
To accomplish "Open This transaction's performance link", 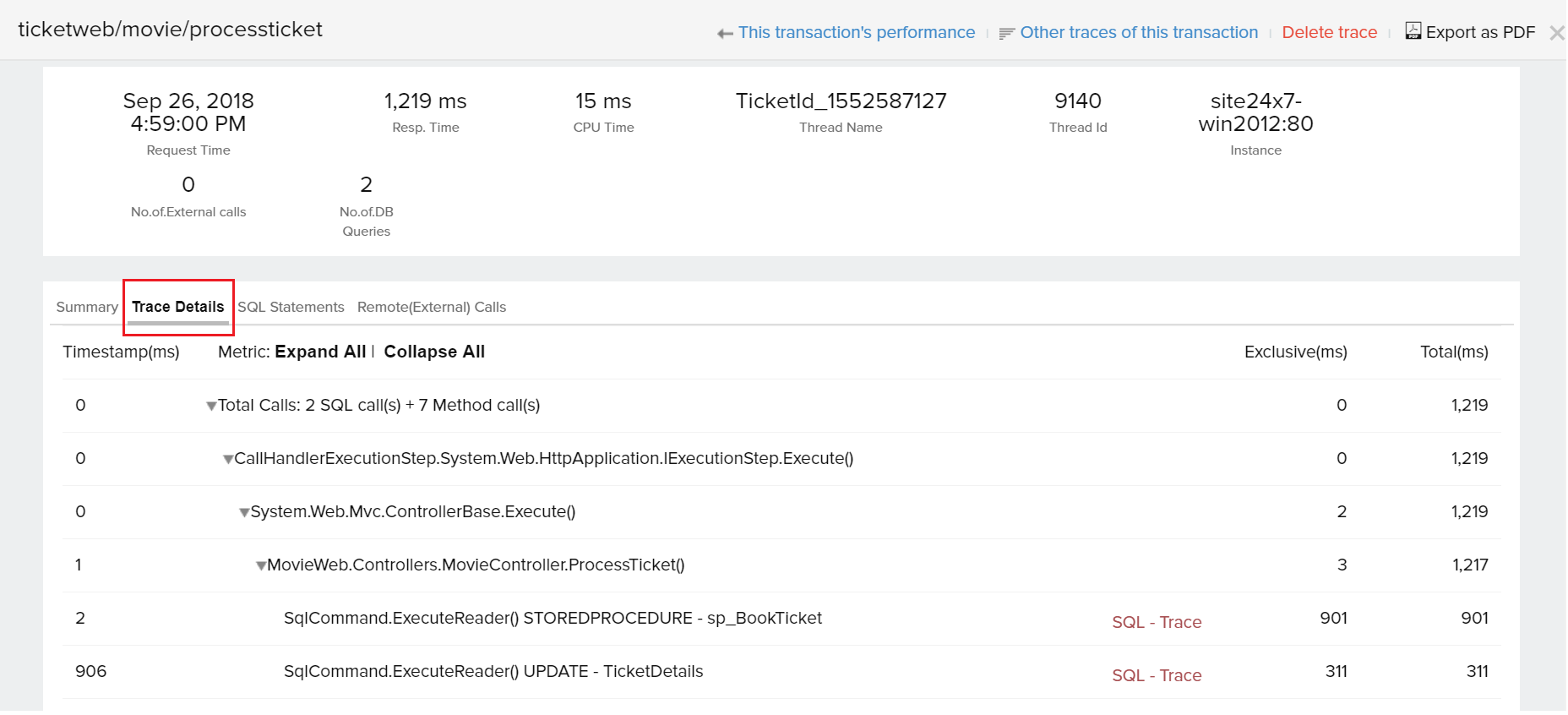I will pyautogui.click(x=857, y=32).
